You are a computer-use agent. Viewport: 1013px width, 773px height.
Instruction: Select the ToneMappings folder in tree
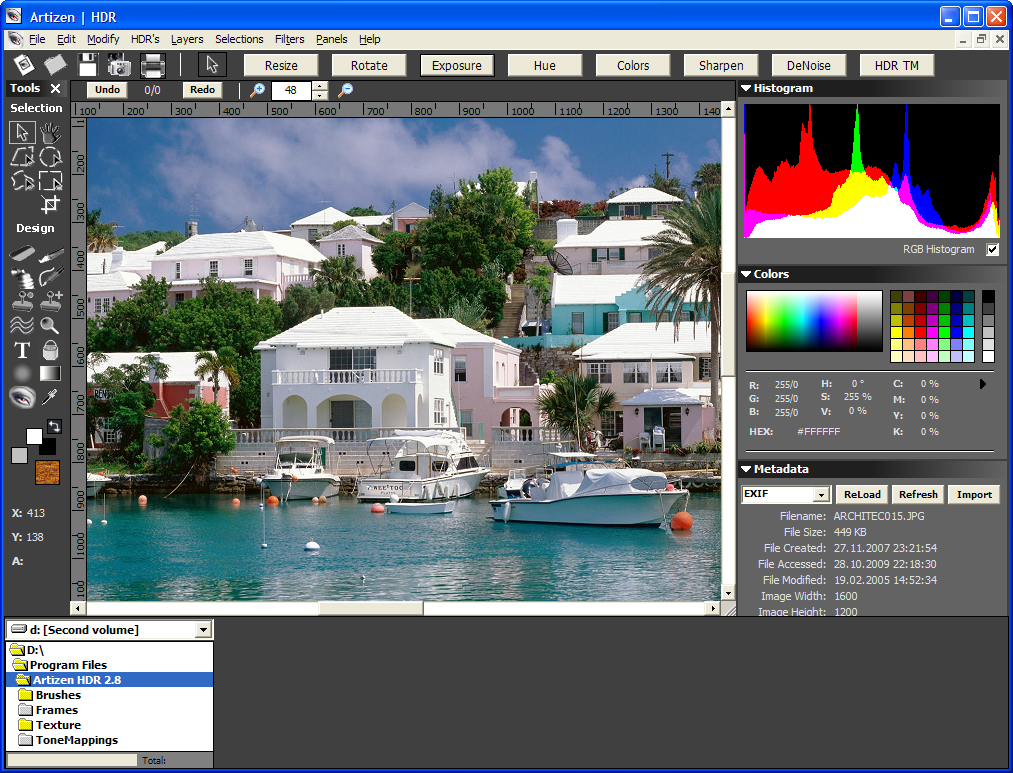click(76, 740)
